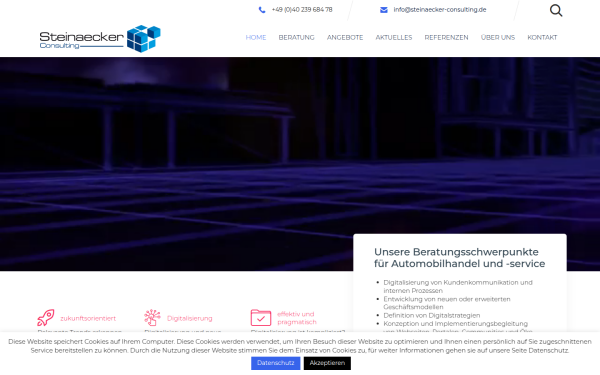Click the Steinaecker Consulting cube logo
The image size is (600, 375).
click(100, 39)
